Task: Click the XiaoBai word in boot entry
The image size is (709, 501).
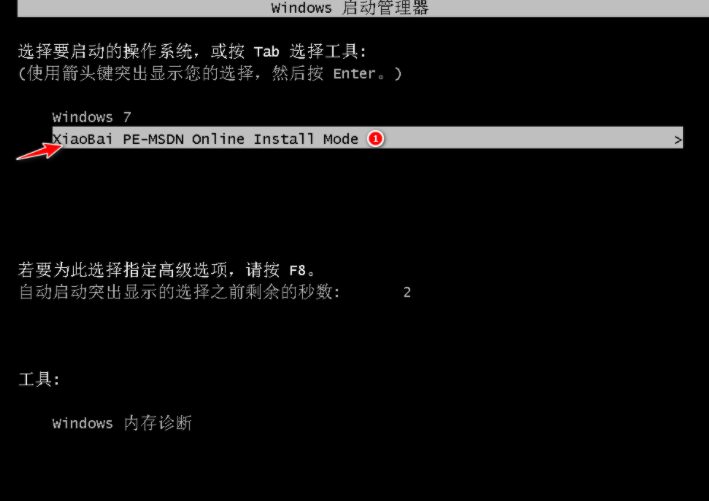Action: click(83, 139)
